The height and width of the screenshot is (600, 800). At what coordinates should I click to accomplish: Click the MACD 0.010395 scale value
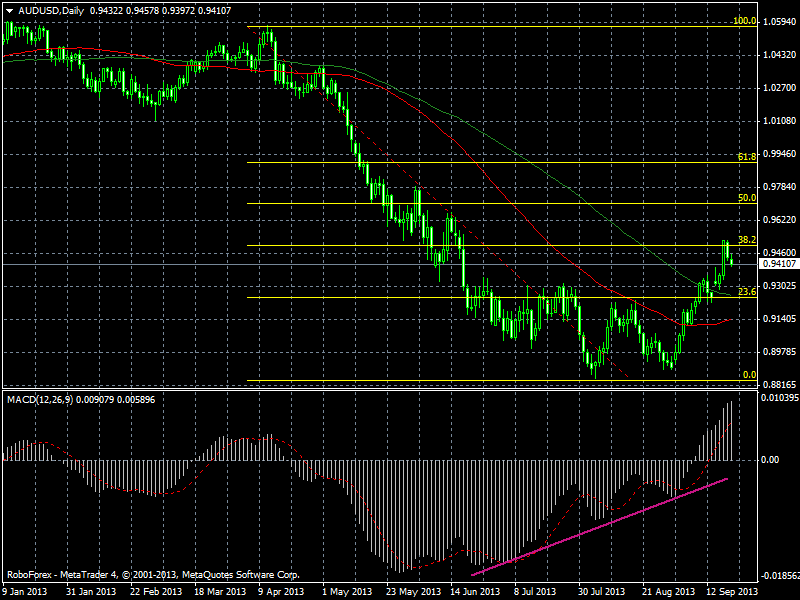[780, 397]
